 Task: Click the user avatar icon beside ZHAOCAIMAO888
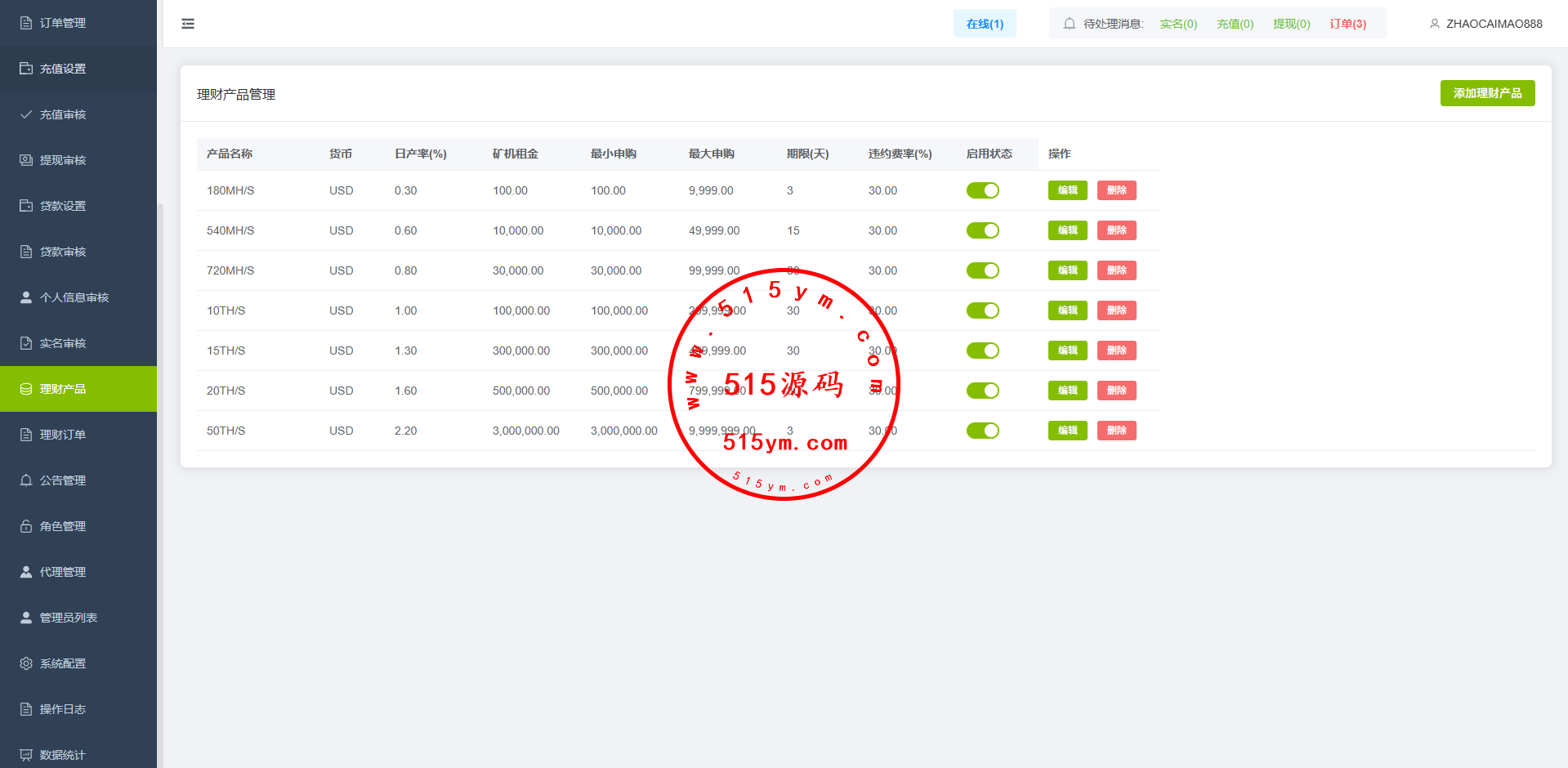(1434, 24)
